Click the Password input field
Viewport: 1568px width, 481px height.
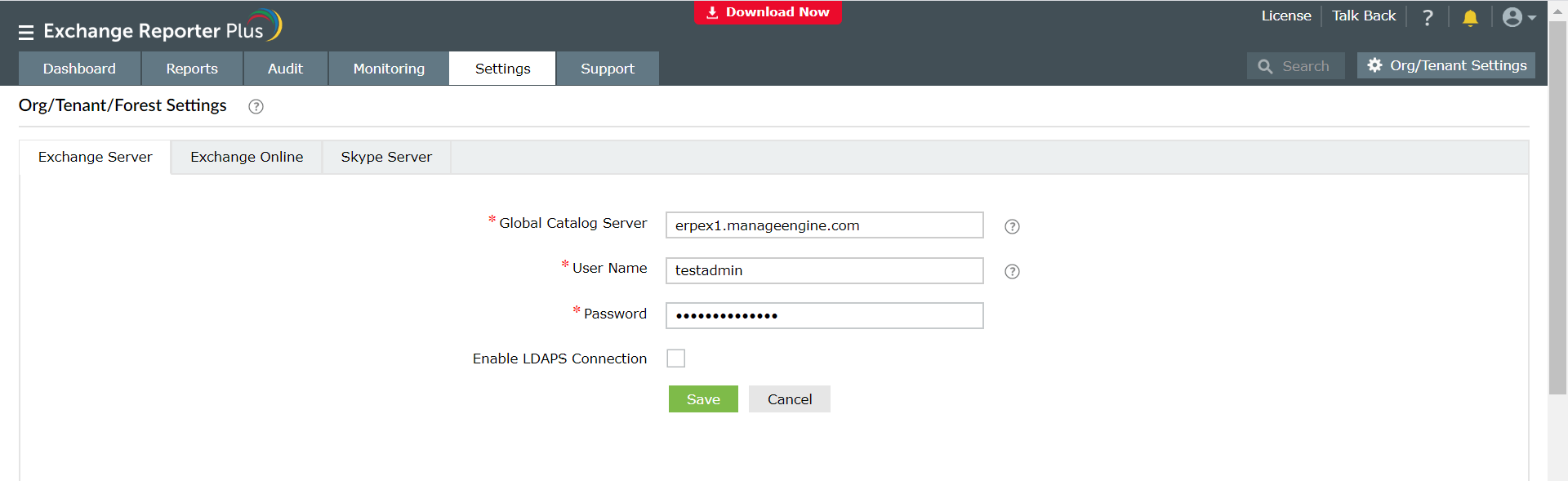click(x=824, y=315)
